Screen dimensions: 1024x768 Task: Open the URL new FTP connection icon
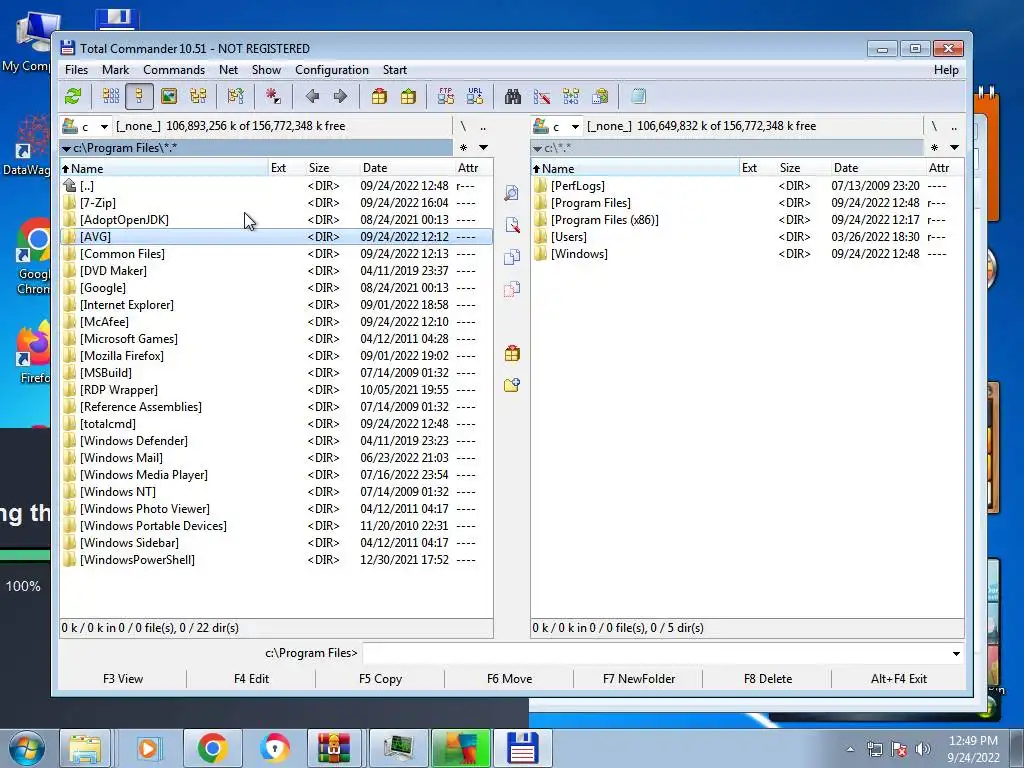coord(475,97)
